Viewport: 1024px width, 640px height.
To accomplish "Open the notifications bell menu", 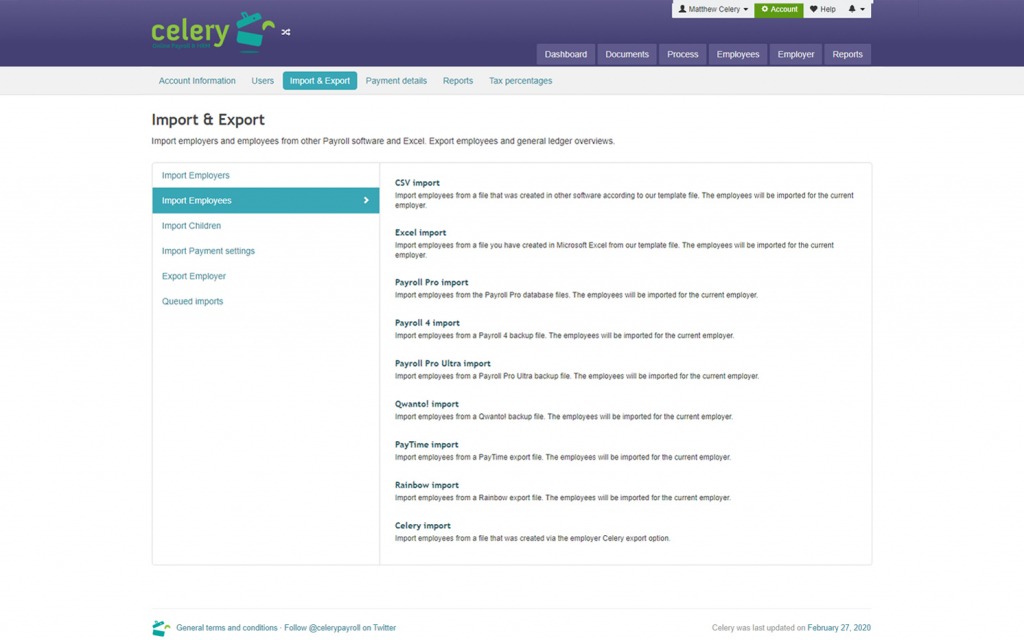I will pos(856,9).
